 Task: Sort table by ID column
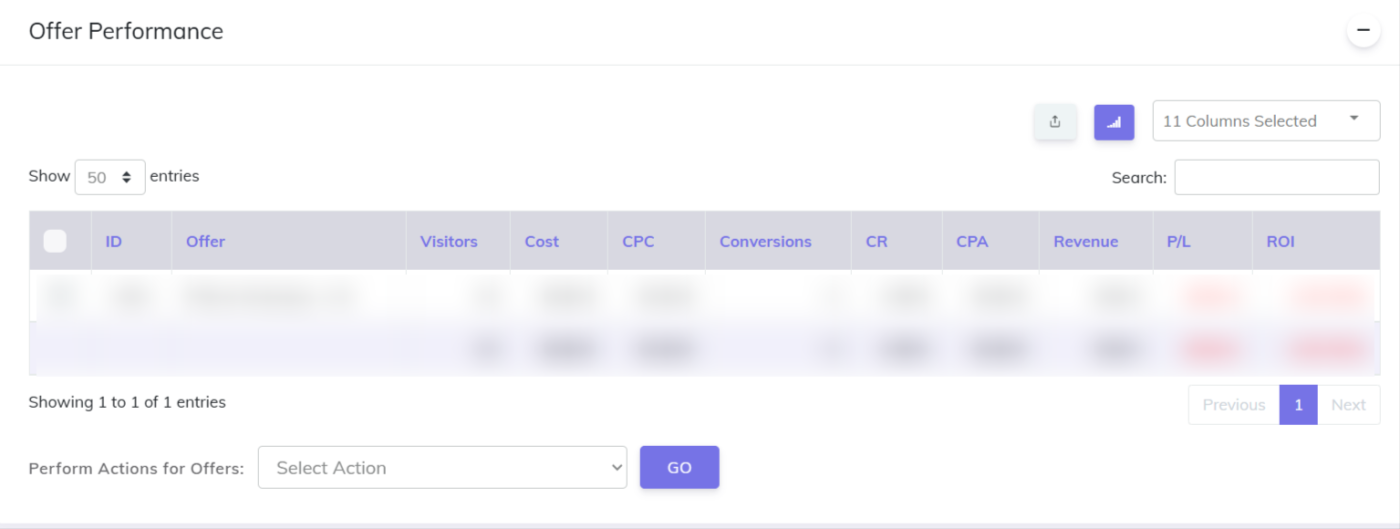coord(114,241)
